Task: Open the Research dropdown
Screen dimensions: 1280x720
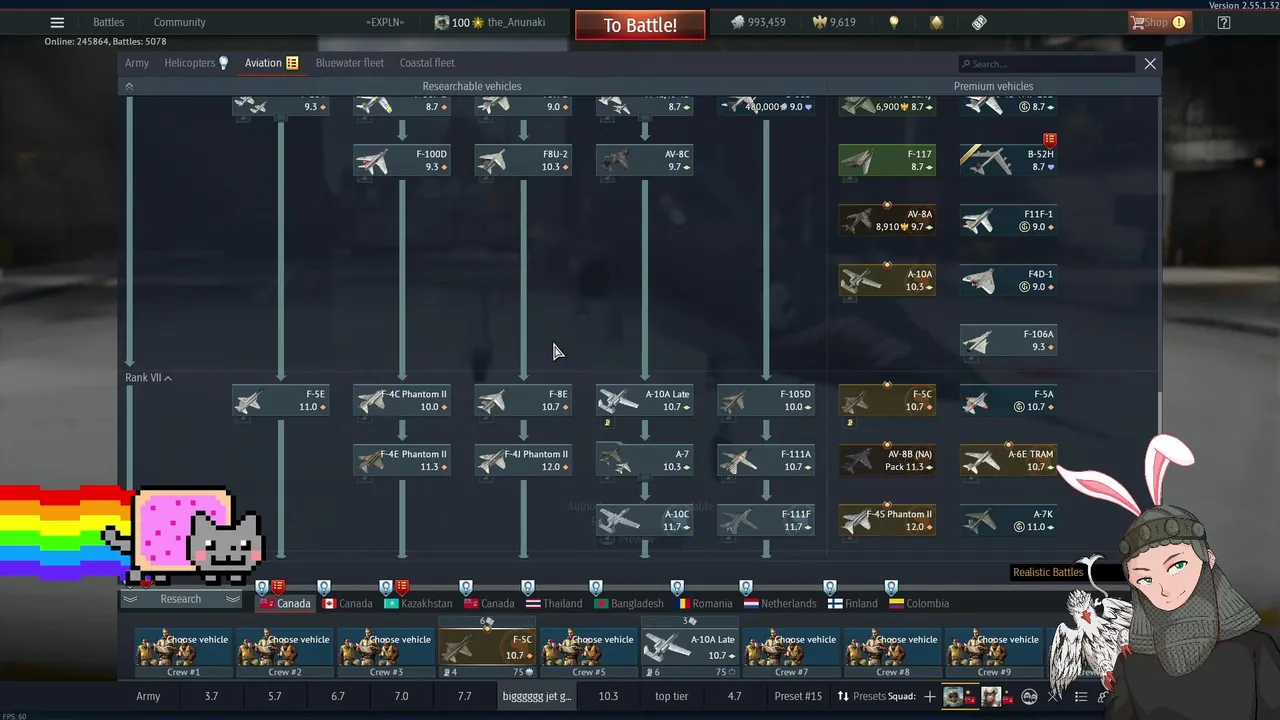Action: 181,599
